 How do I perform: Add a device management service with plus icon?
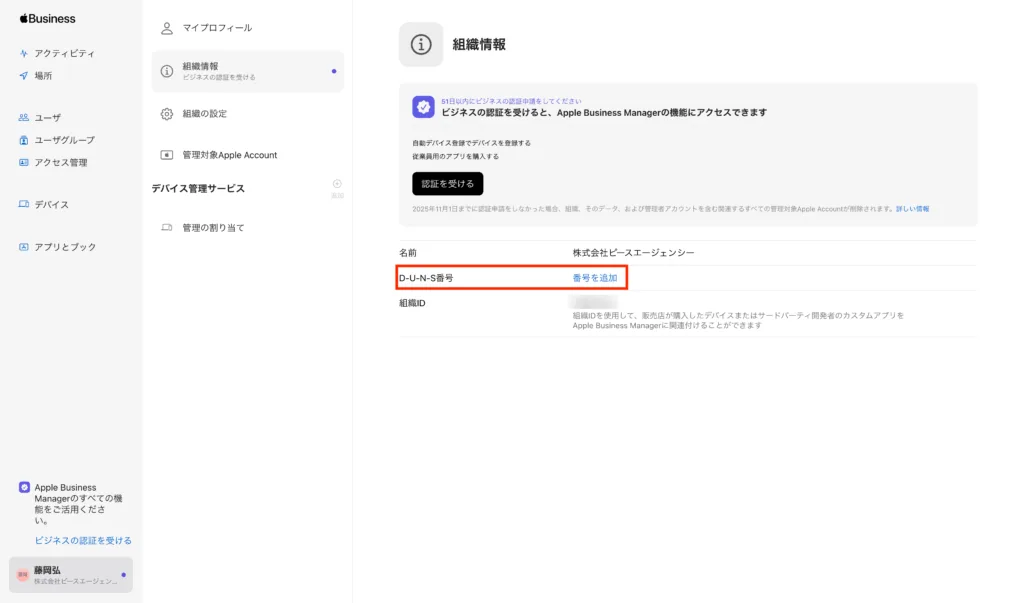[x=337, y=184]
